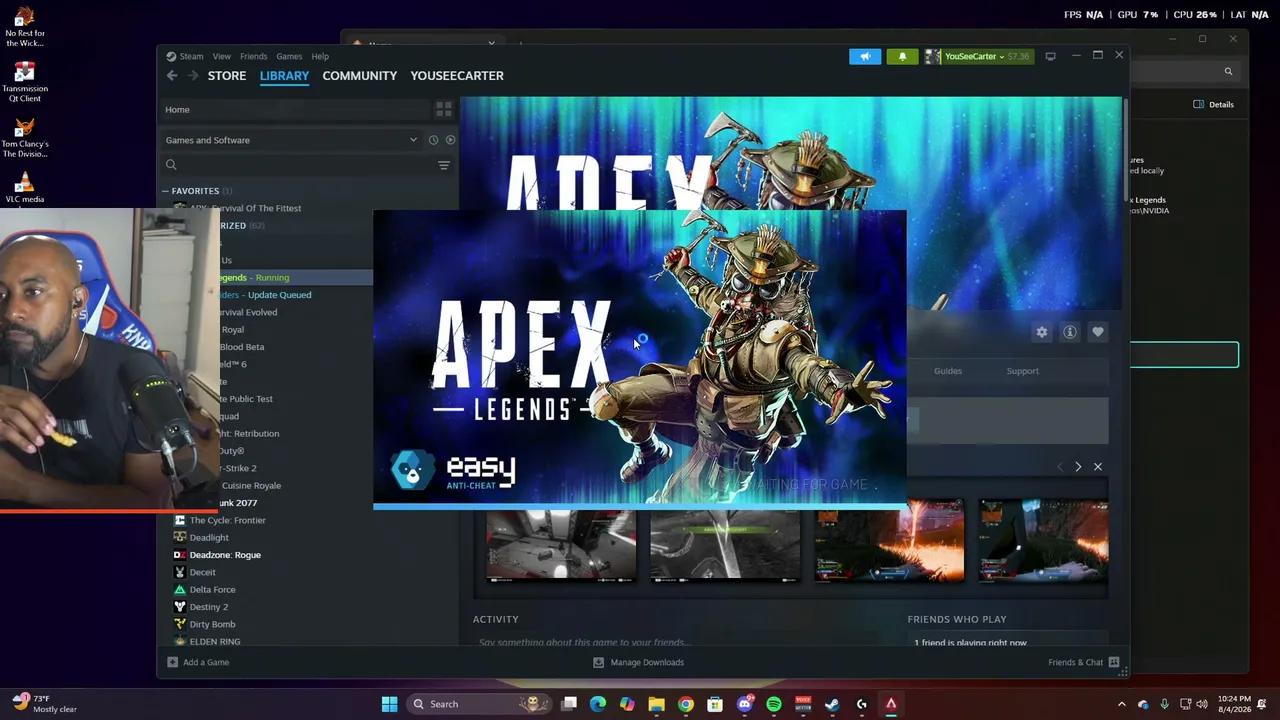Favorite Apex Legends with heart icon
The width and height of the screenshot is (1280, 720).
click(x=1098, y=332)
